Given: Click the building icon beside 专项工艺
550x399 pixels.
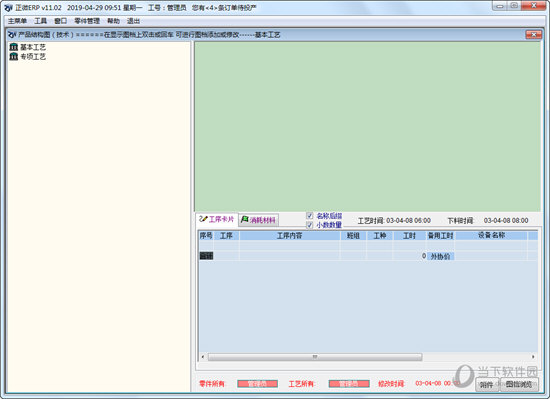Looking at the screenshot, I should [x=14, y=56].
